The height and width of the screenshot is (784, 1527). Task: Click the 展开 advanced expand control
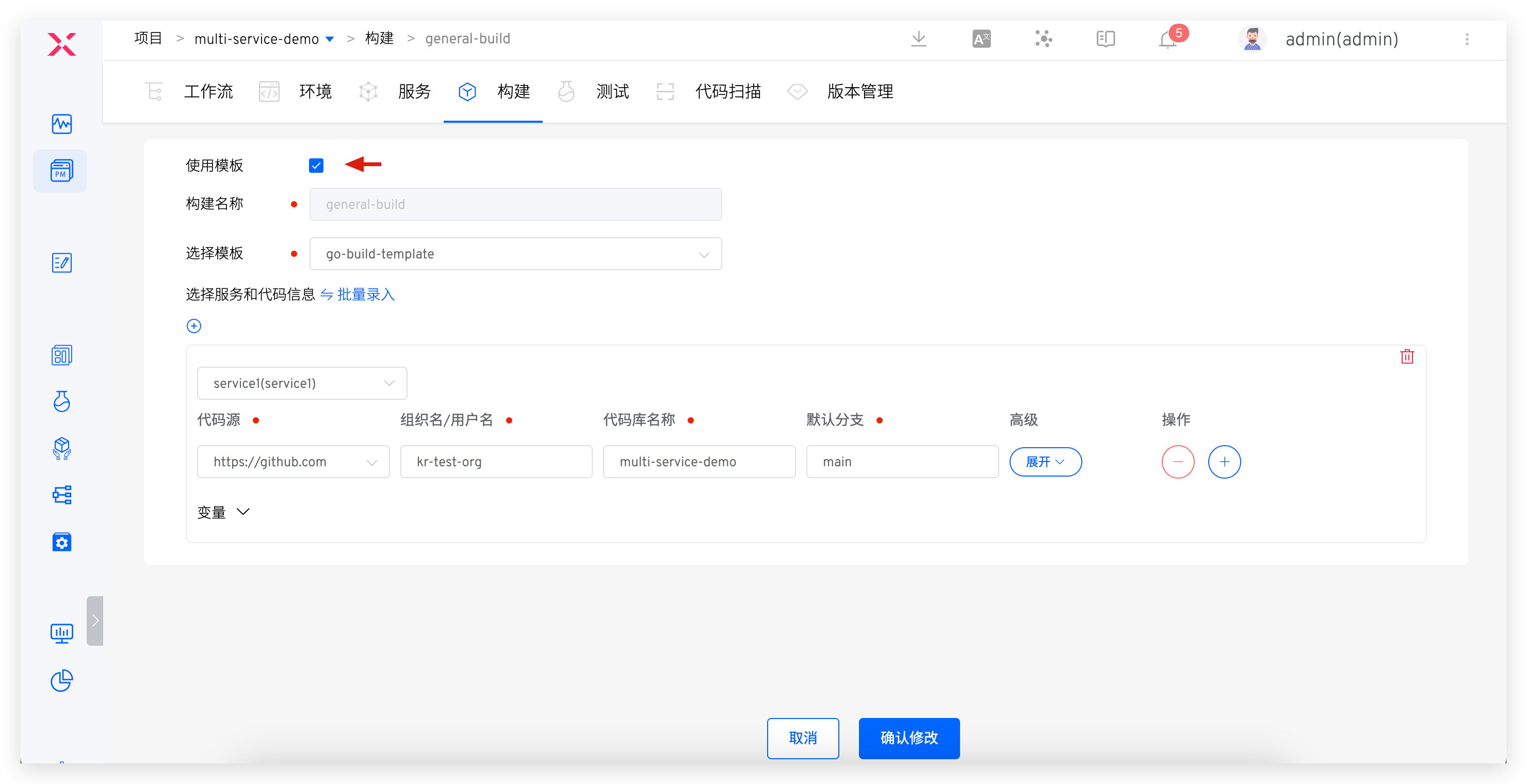pos(1045,462)
